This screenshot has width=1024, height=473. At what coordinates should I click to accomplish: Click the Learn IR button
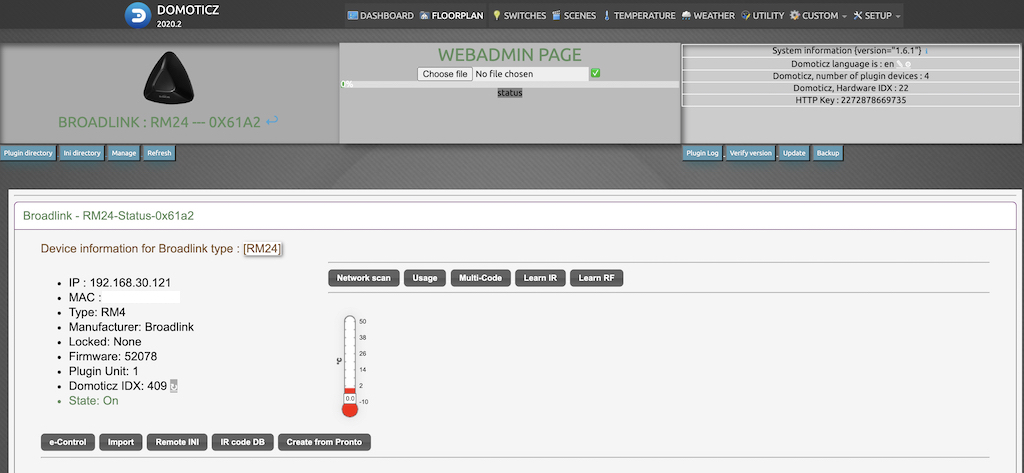540,278
